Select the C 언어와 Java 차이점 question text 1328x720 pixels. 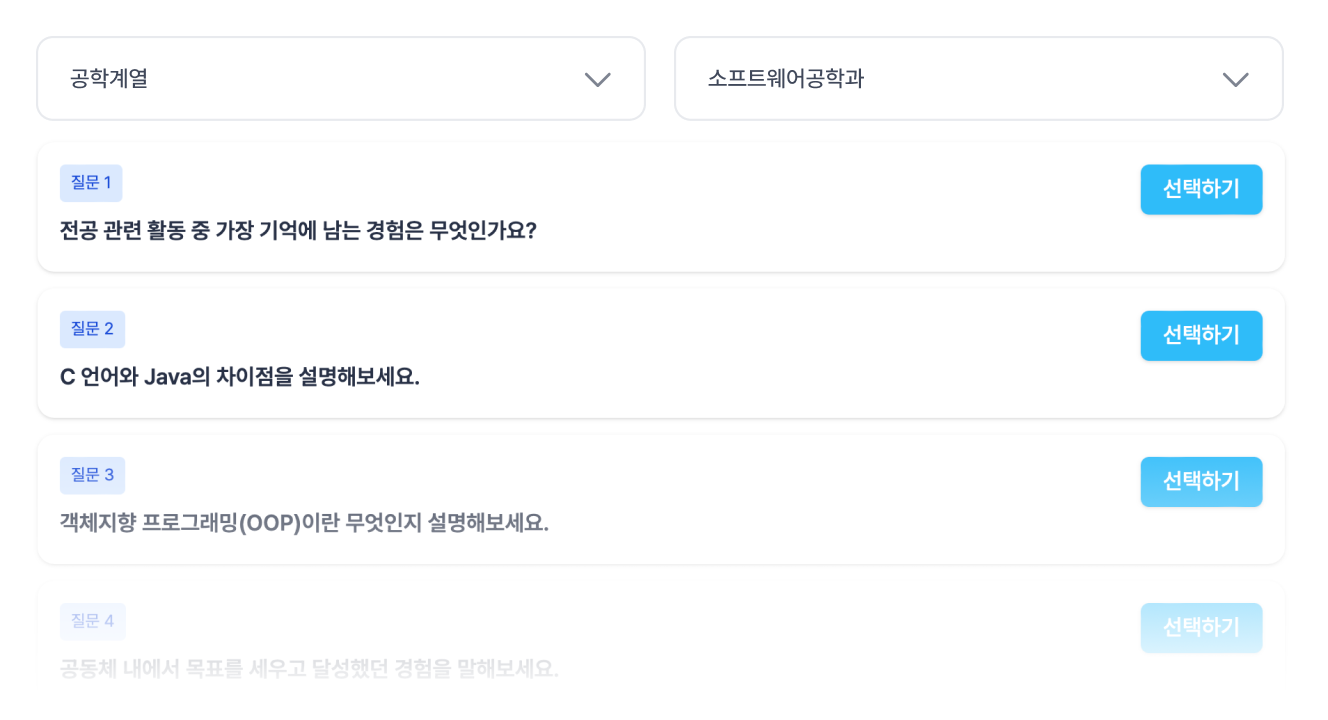click(x=240, y=377)
